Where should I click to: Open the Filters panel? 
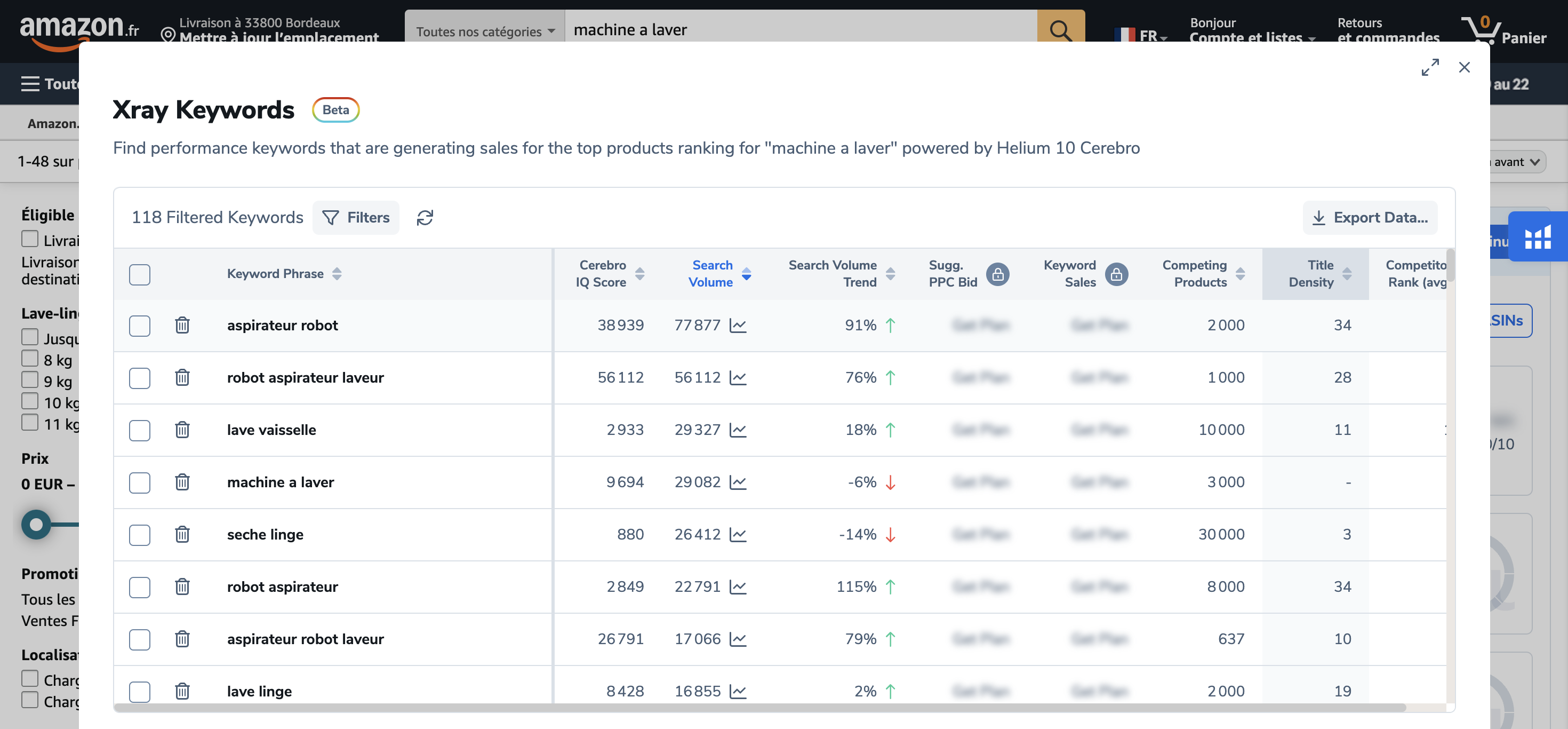(356, 217)
